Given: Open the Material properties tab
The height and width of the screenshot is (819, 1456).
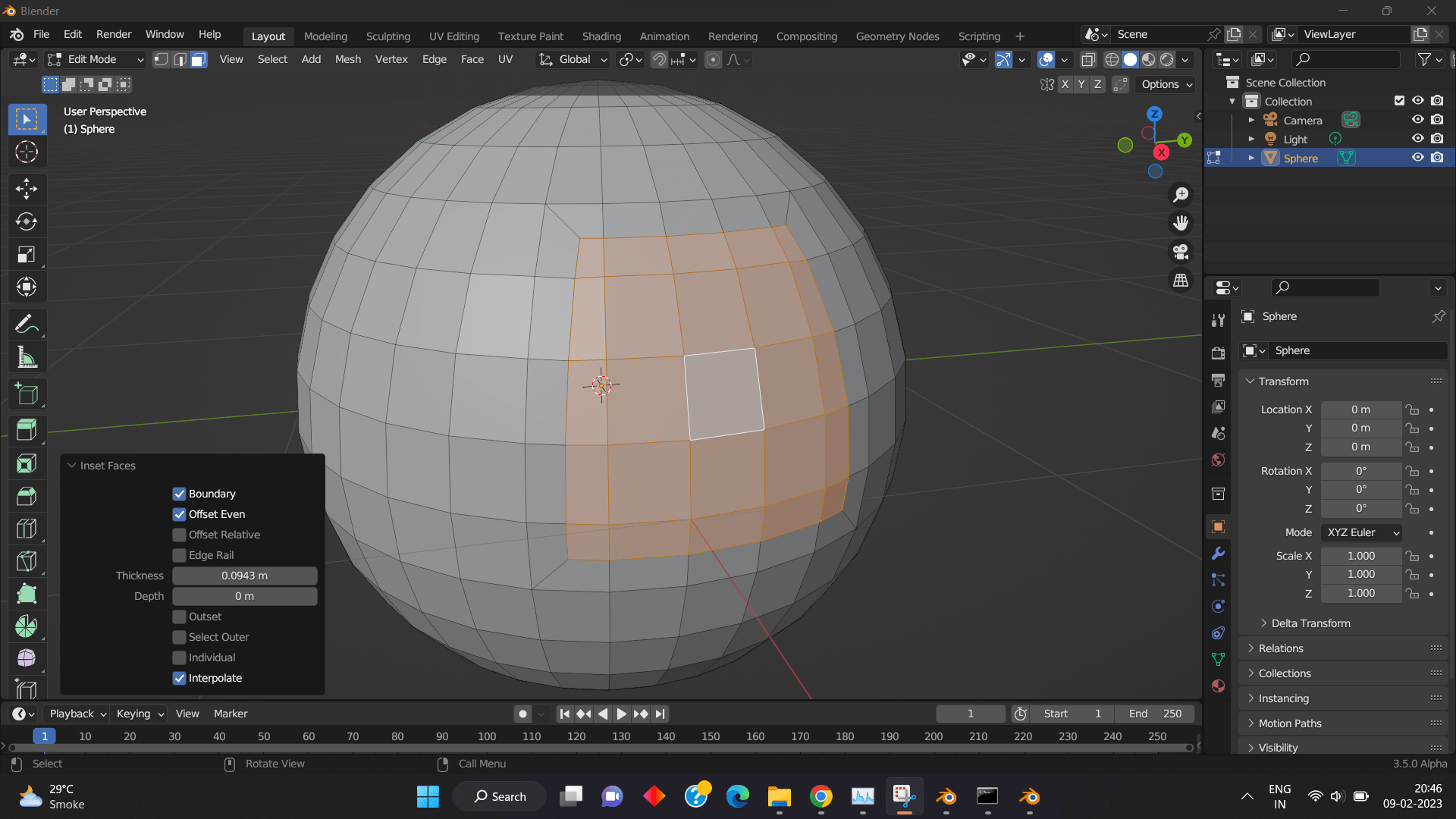Looking at the screenshot, I should coord(1218,686).
